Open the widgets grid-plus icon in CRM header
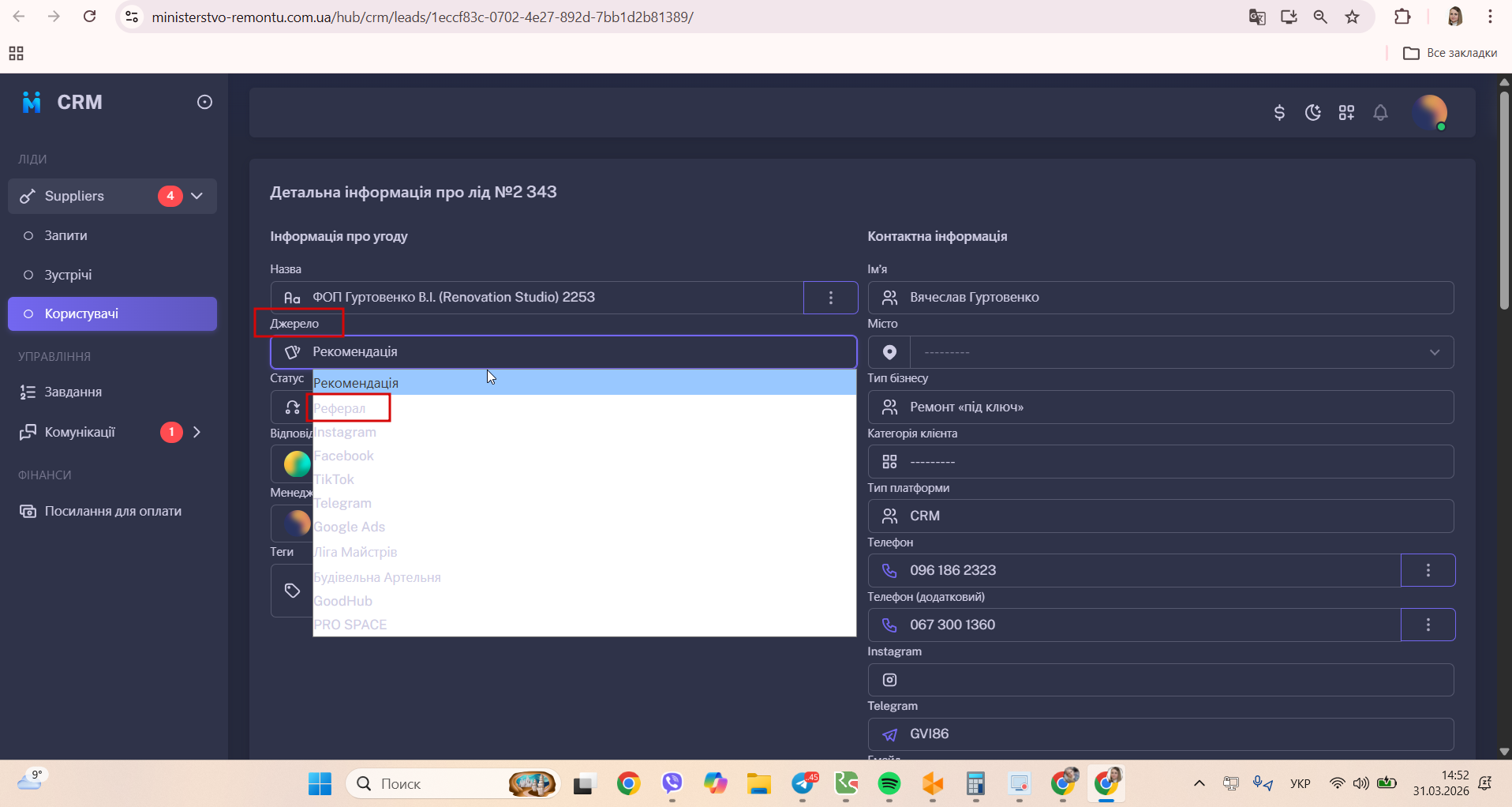Viewport: 1512px width, 807px height. pyautogui.click(x=1346, y=113)
